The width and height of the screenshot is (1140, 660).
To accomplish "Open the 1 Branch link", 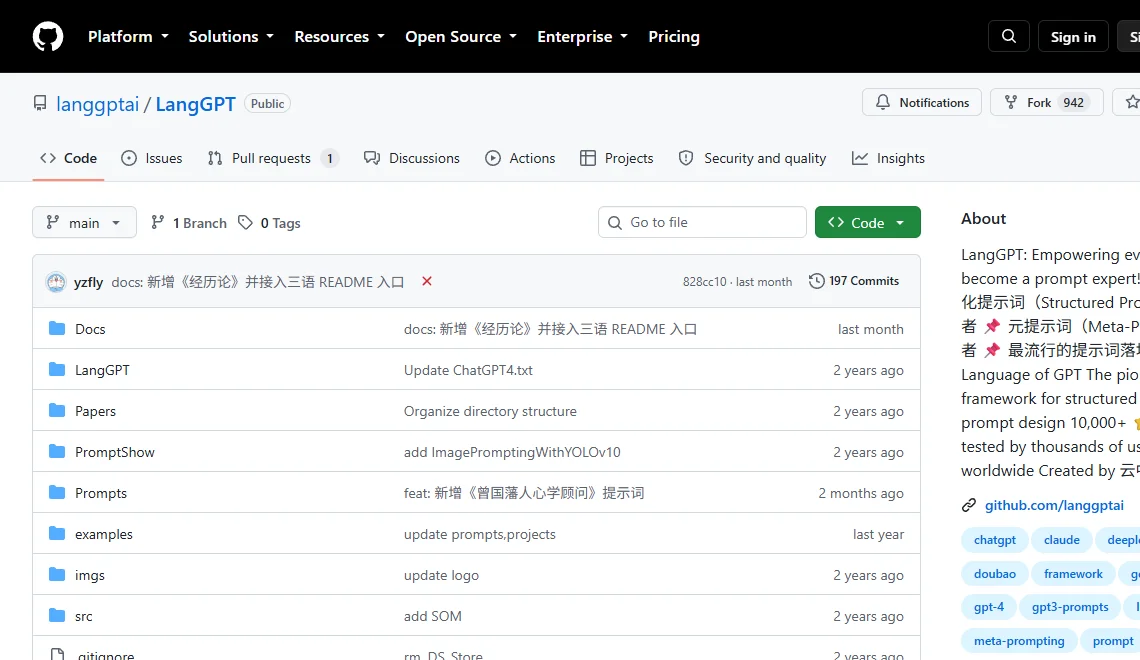I will (x=189, y=222).
